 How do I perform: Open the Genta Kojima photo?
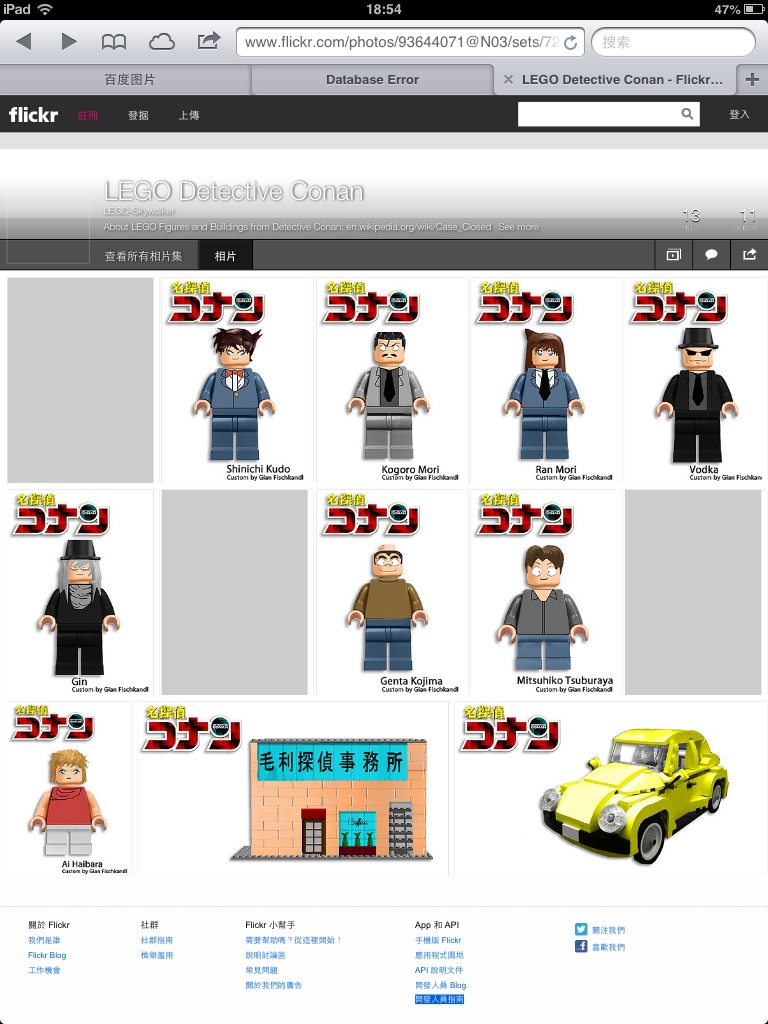391,592
